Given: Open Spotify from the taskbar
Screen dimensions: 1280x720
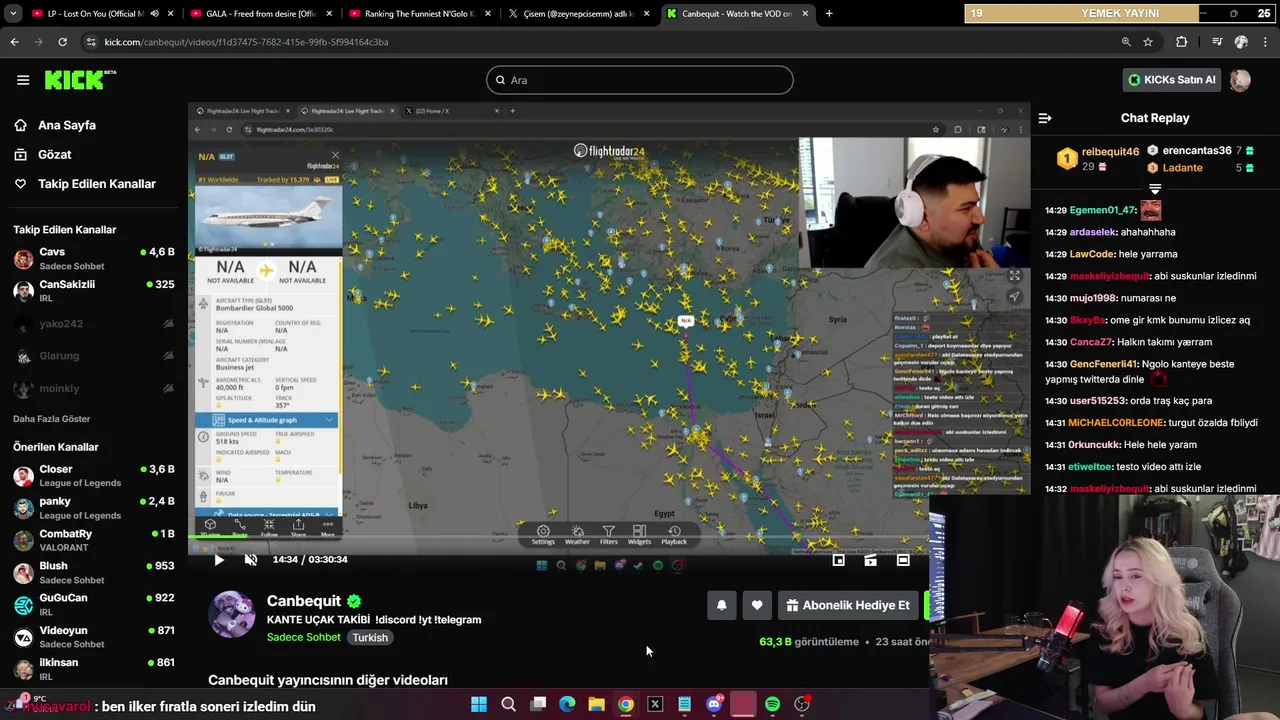Looking at the screenshot, I should click(772, 704).
